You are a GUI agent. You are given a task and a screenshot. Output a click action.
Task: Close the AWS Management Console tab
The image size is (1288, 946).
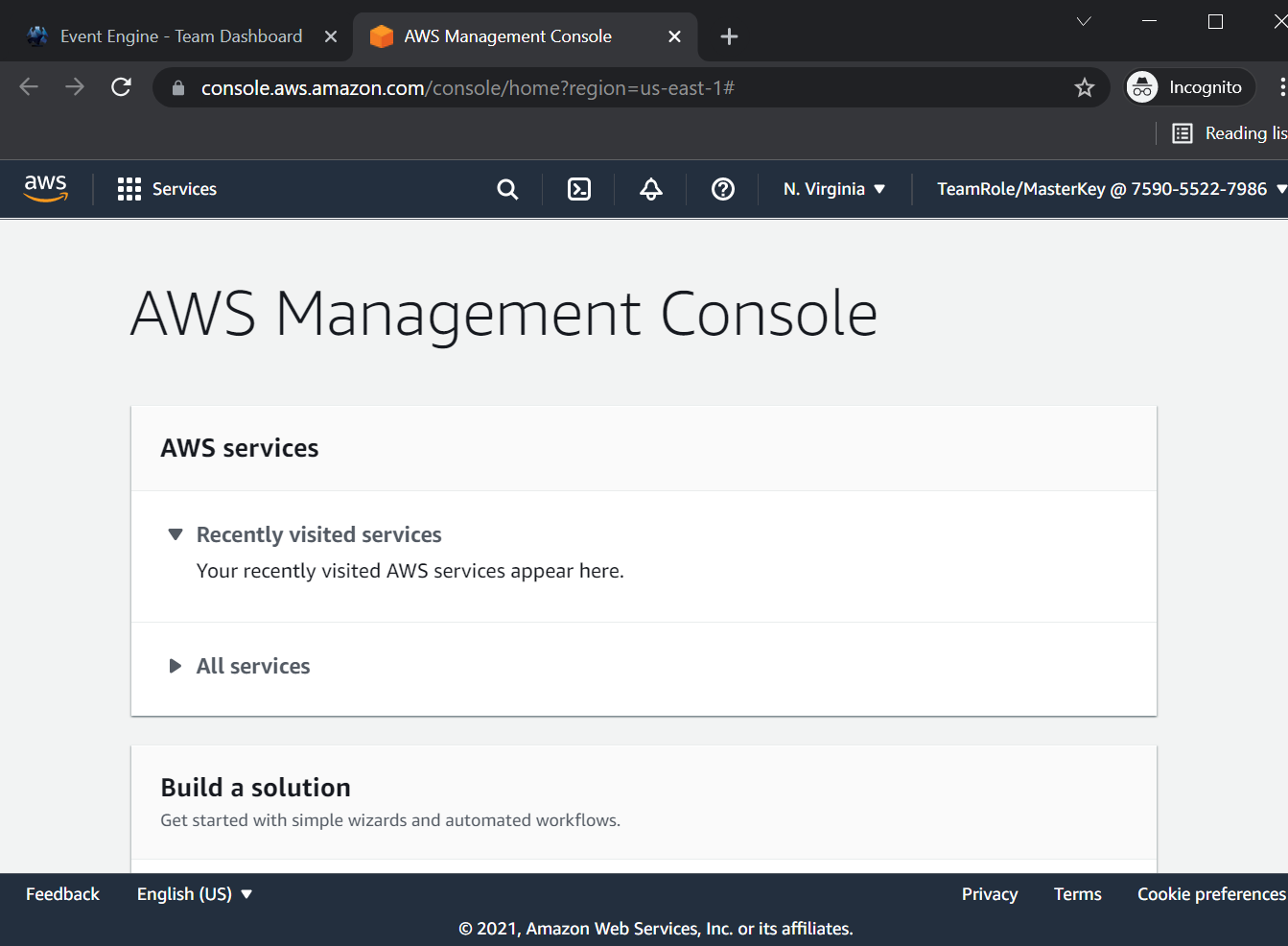pos(675,36)
